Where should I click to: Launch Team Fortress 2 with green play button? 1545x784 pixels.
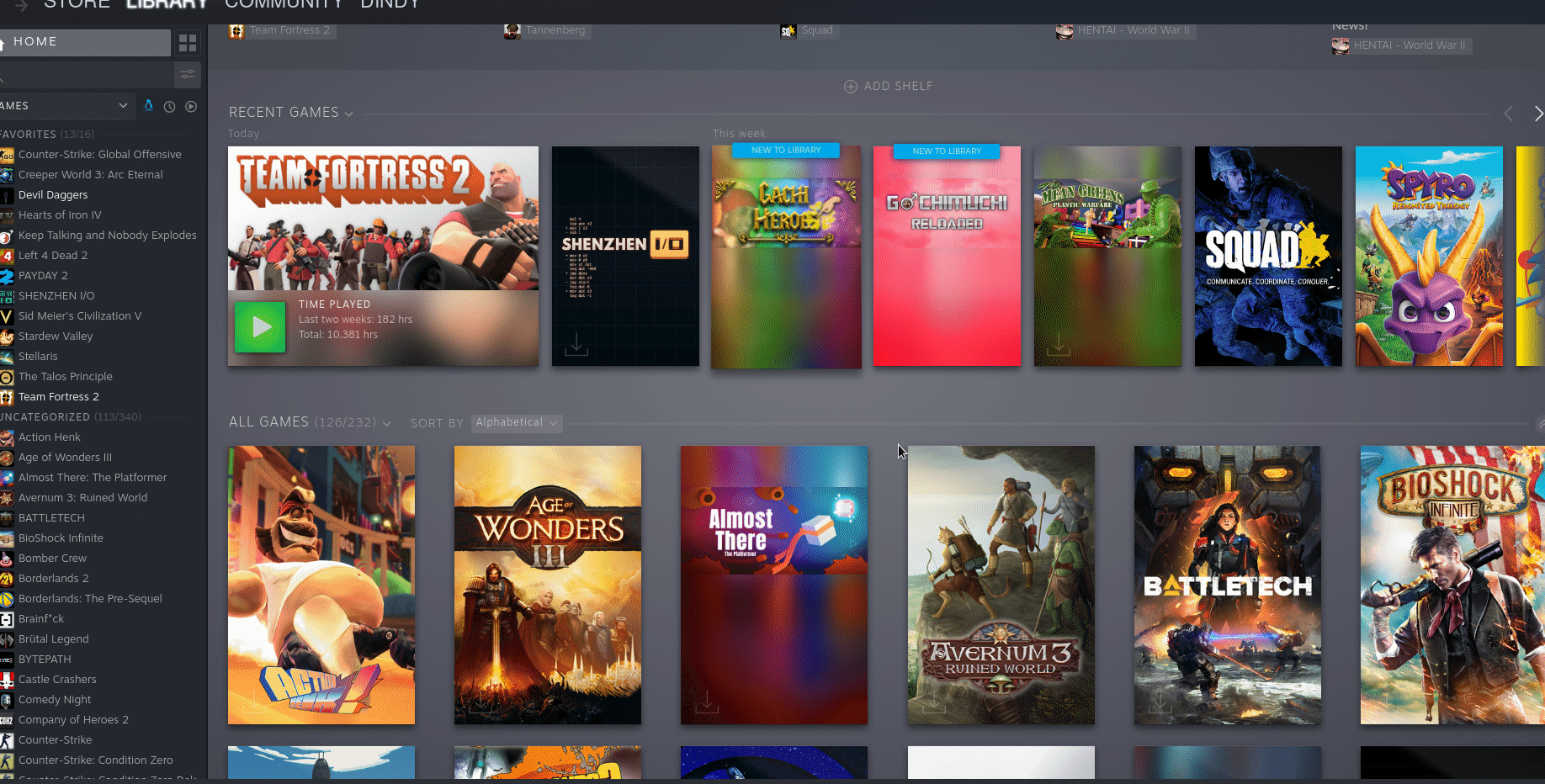pos(260,327)
